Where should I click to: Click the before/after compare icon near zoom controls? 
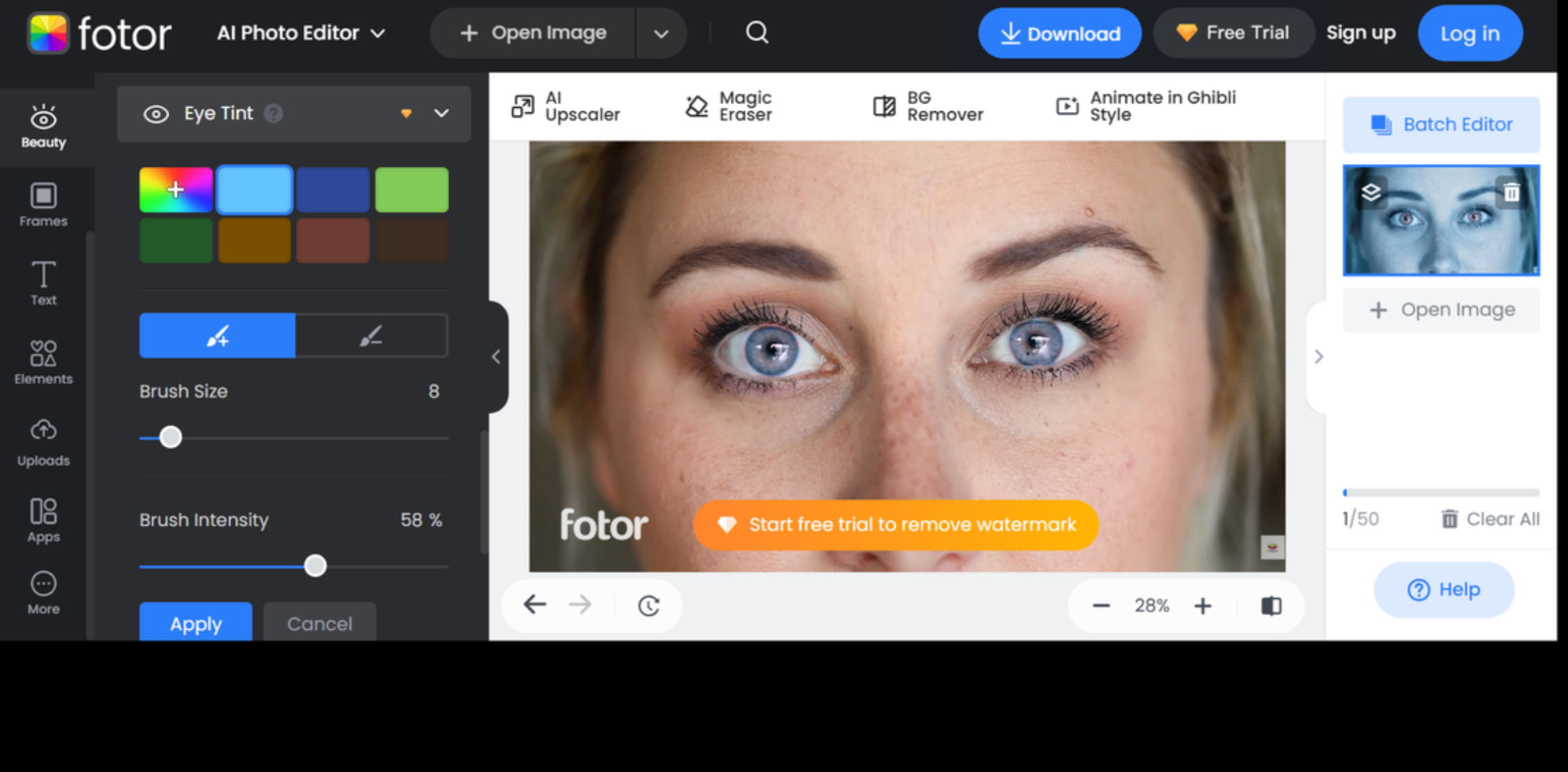pyautogui.click(x=1271, y=605)
